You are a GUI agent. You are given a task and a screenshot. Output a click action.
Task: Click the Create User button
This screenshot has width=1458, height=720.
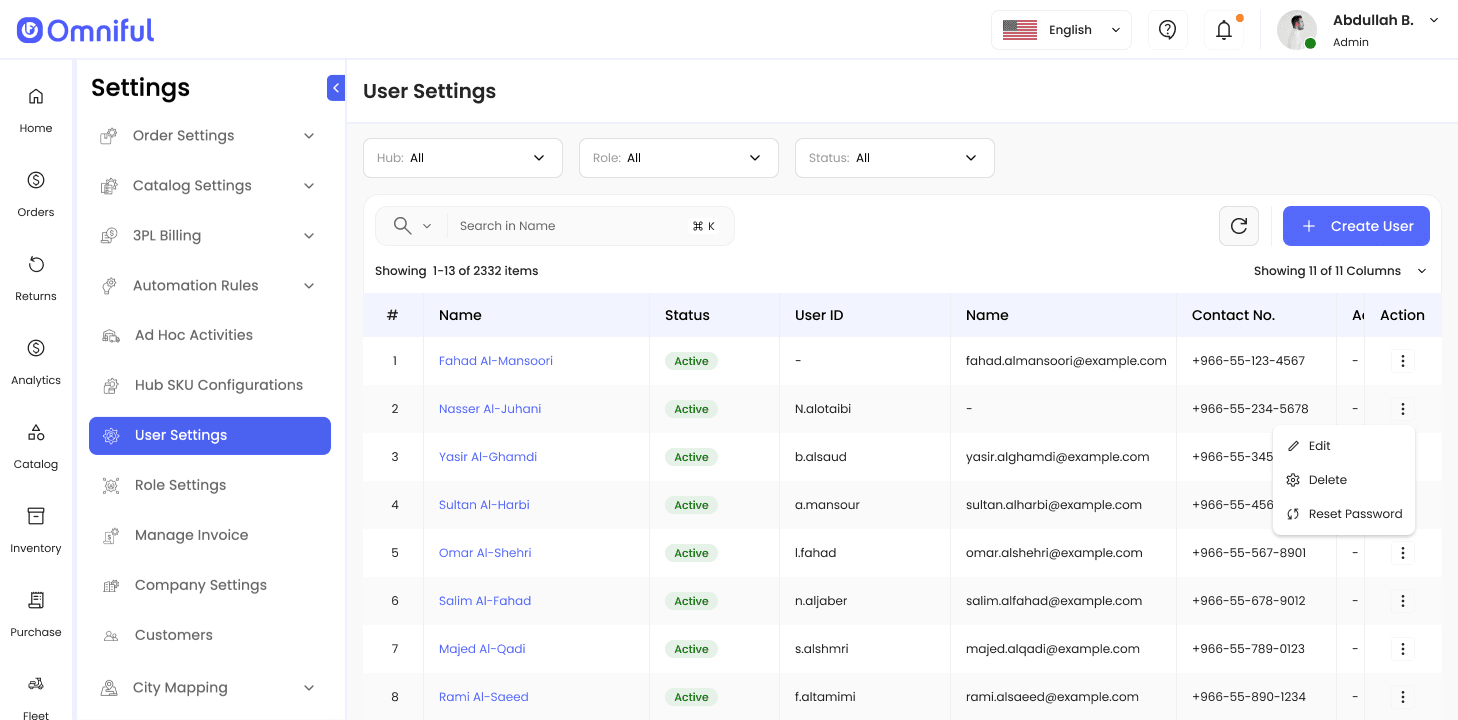1356,226
